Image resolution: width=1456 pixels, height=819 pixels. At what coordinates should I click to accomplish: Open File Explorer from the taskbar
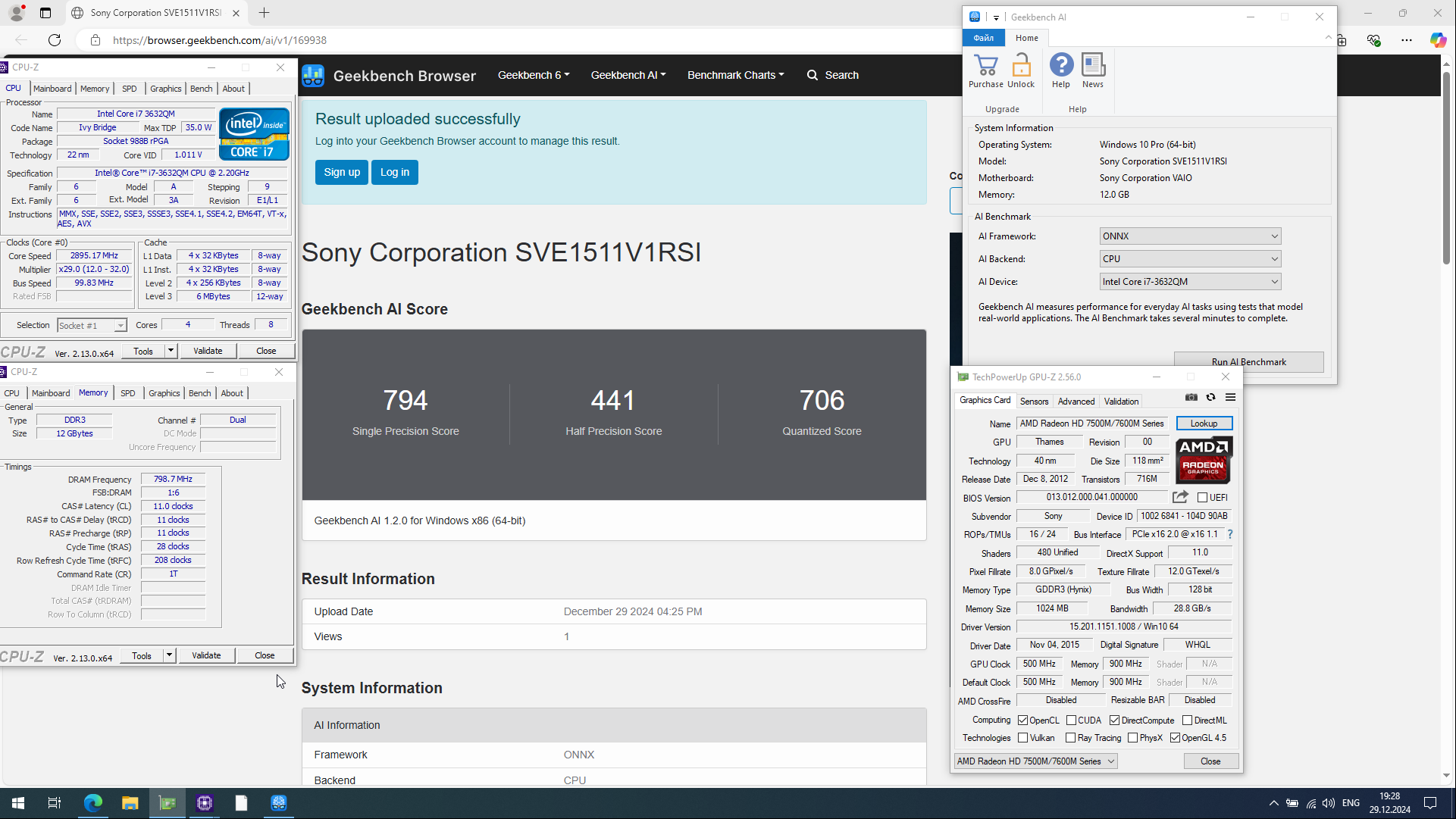(130, 803)
